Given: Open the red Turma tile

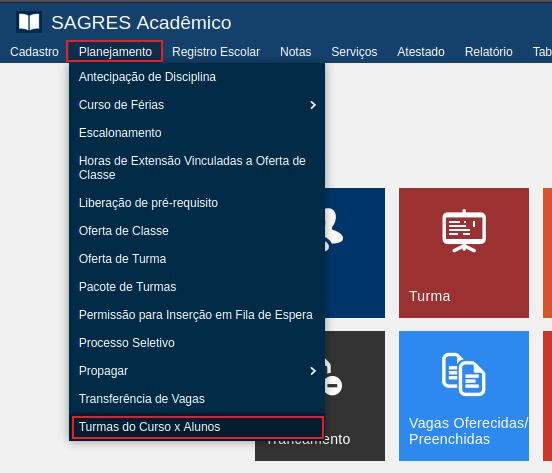Looking at the screenshot, I should coord(464,253).
